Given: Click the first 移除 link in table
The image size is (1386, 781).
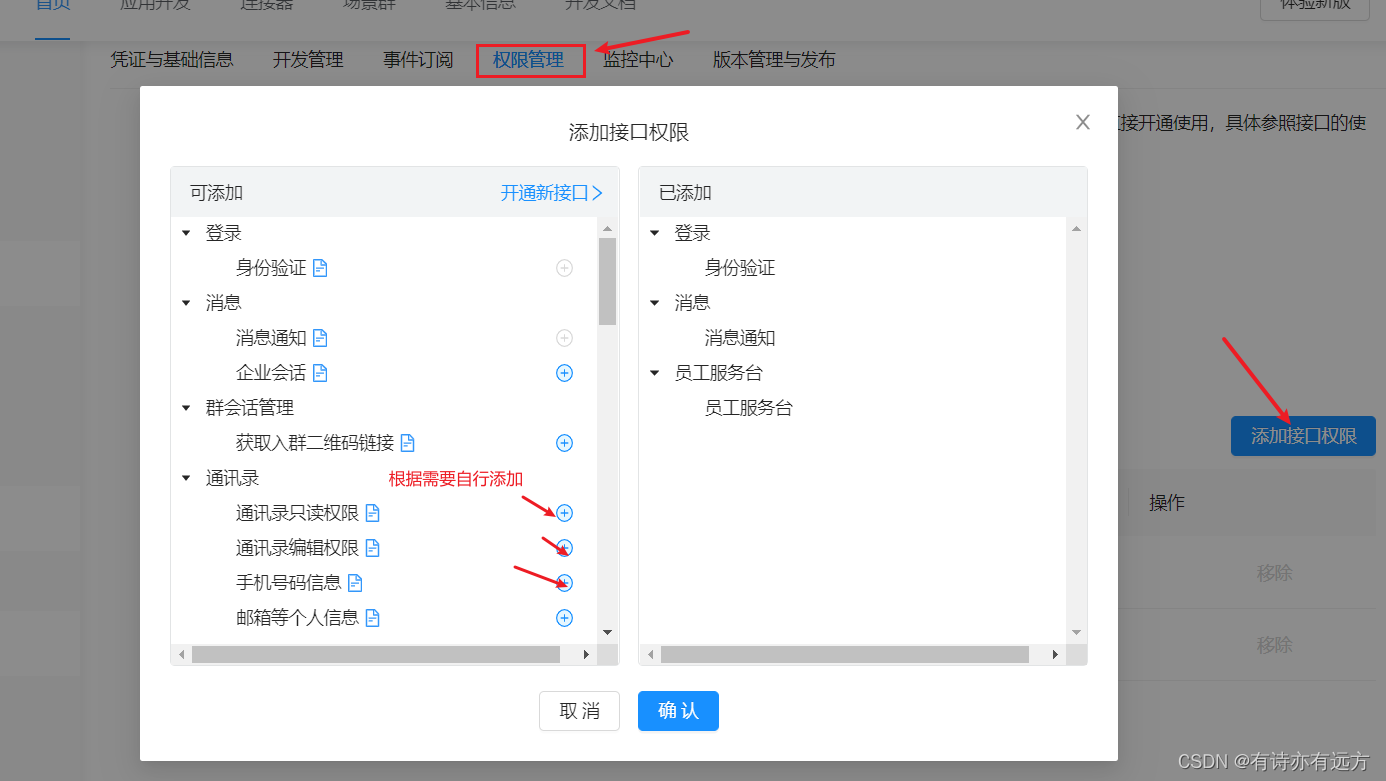Looking at the screenshot, I should (1275, 573).
